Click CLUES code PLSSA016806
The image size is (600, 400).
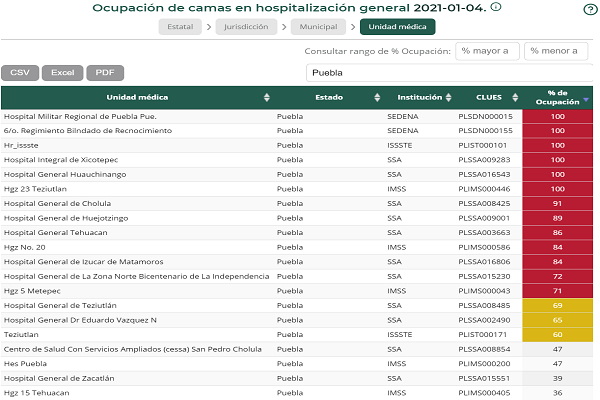484,262
